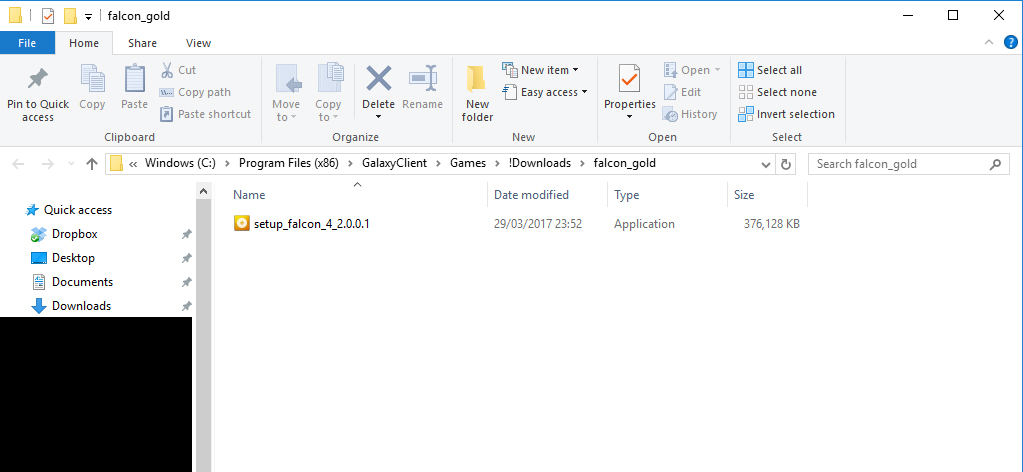Open recent locations dropdown arrow
Image resolution: width=1023 pixels, height=472 pixels.
tap(70, 165)
